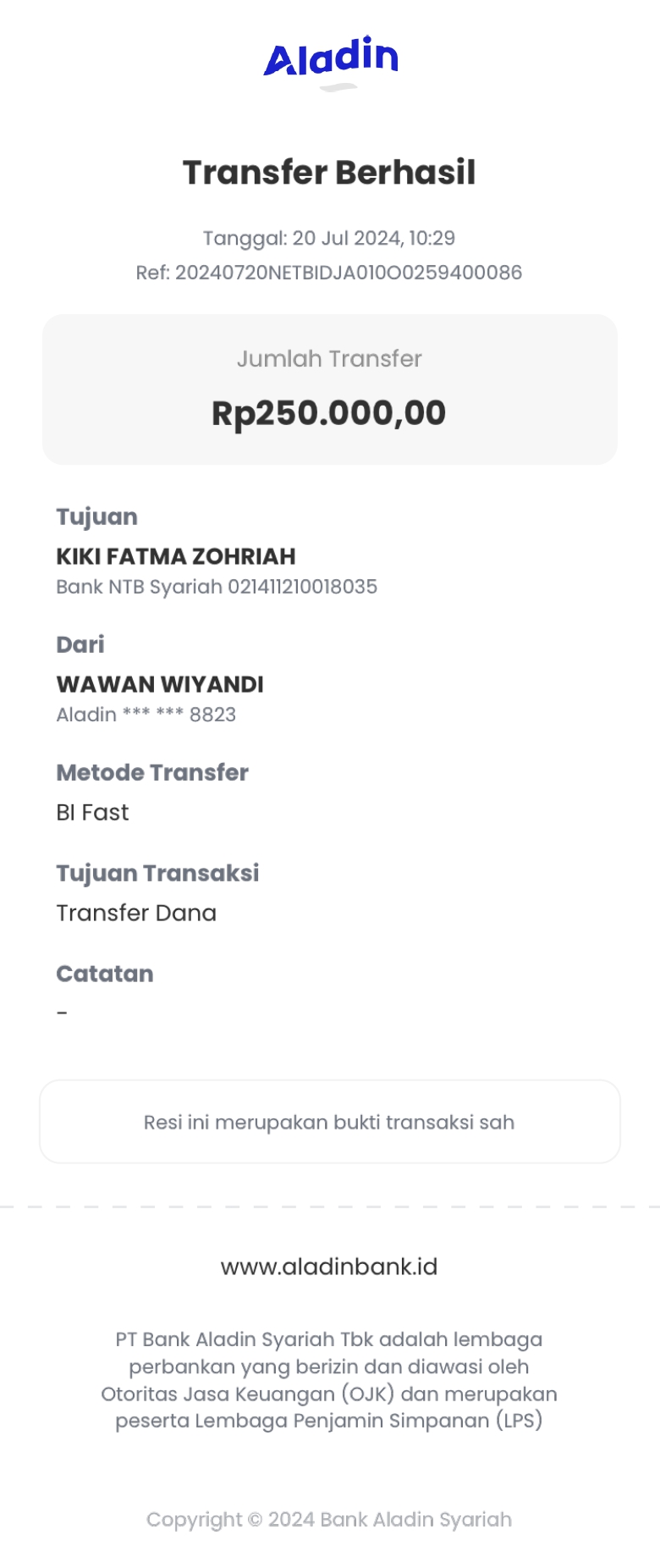Click the Copyright 2024 Bank Aladin Syariah text
This screenshot has height=1568, width=660.
point(329,1520)
